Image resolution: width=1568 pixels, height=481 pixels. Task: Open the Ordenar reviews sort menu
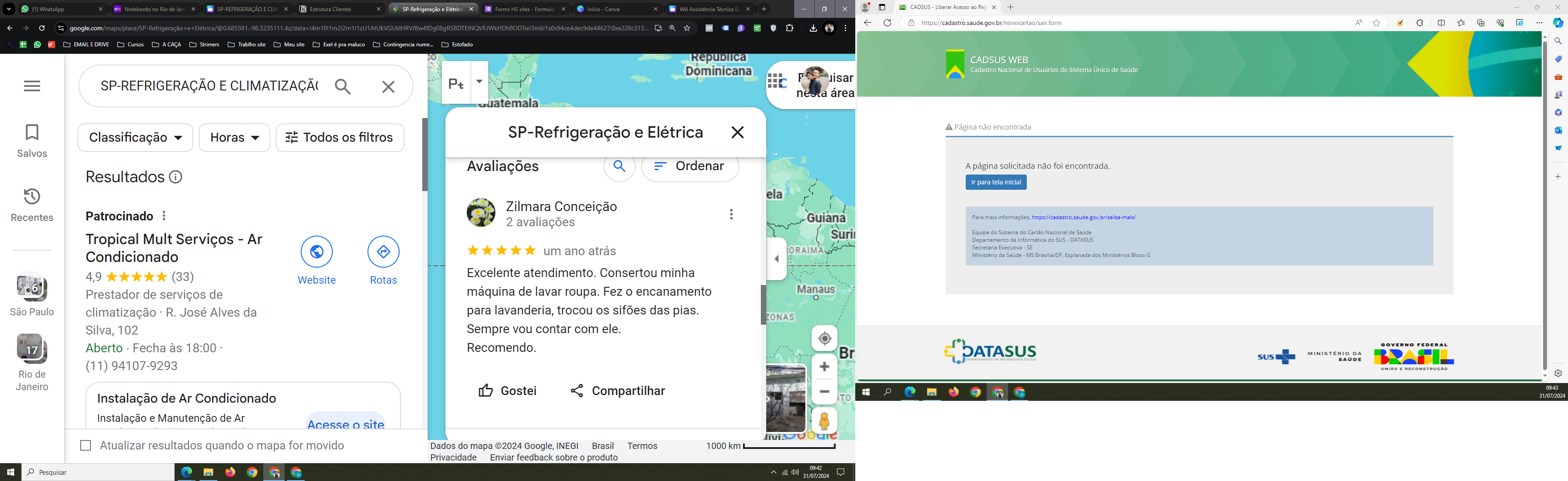[690, 166]
